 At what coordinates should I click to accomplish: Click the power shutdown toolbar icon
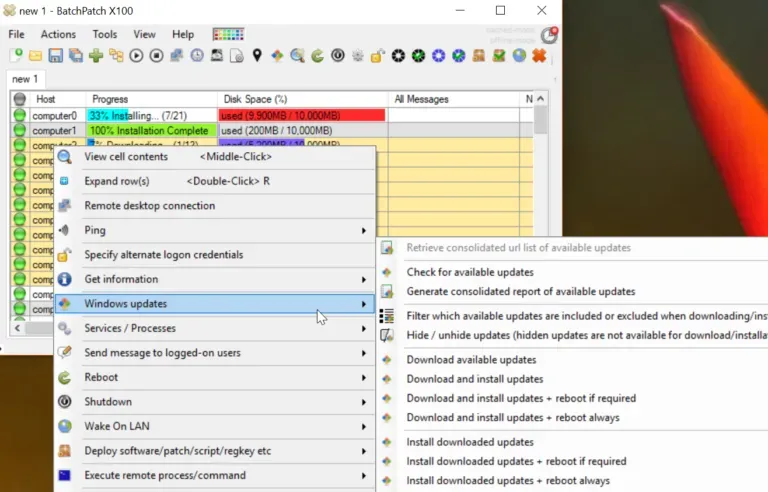(x=337, y=55)
